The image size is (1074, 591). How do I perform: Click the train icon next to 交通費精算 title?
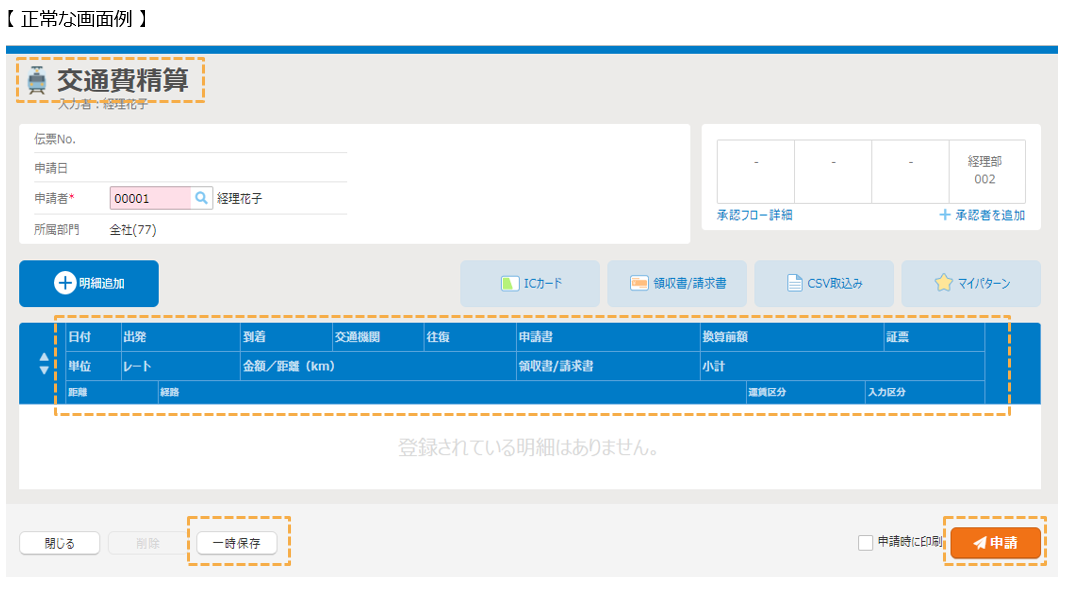[37, 81]
